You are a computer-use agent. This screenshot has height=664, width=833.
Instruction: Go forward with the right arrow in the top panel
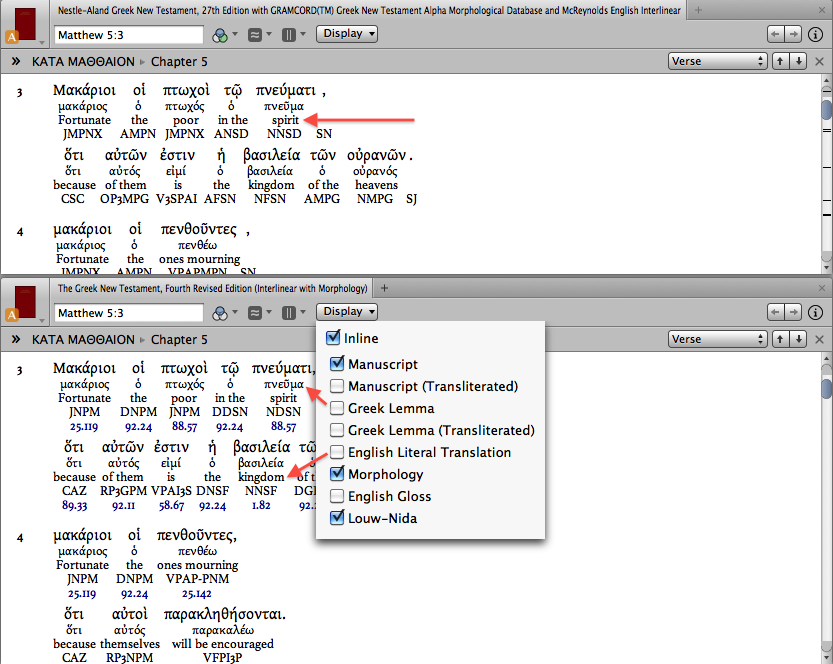point(793,35)
